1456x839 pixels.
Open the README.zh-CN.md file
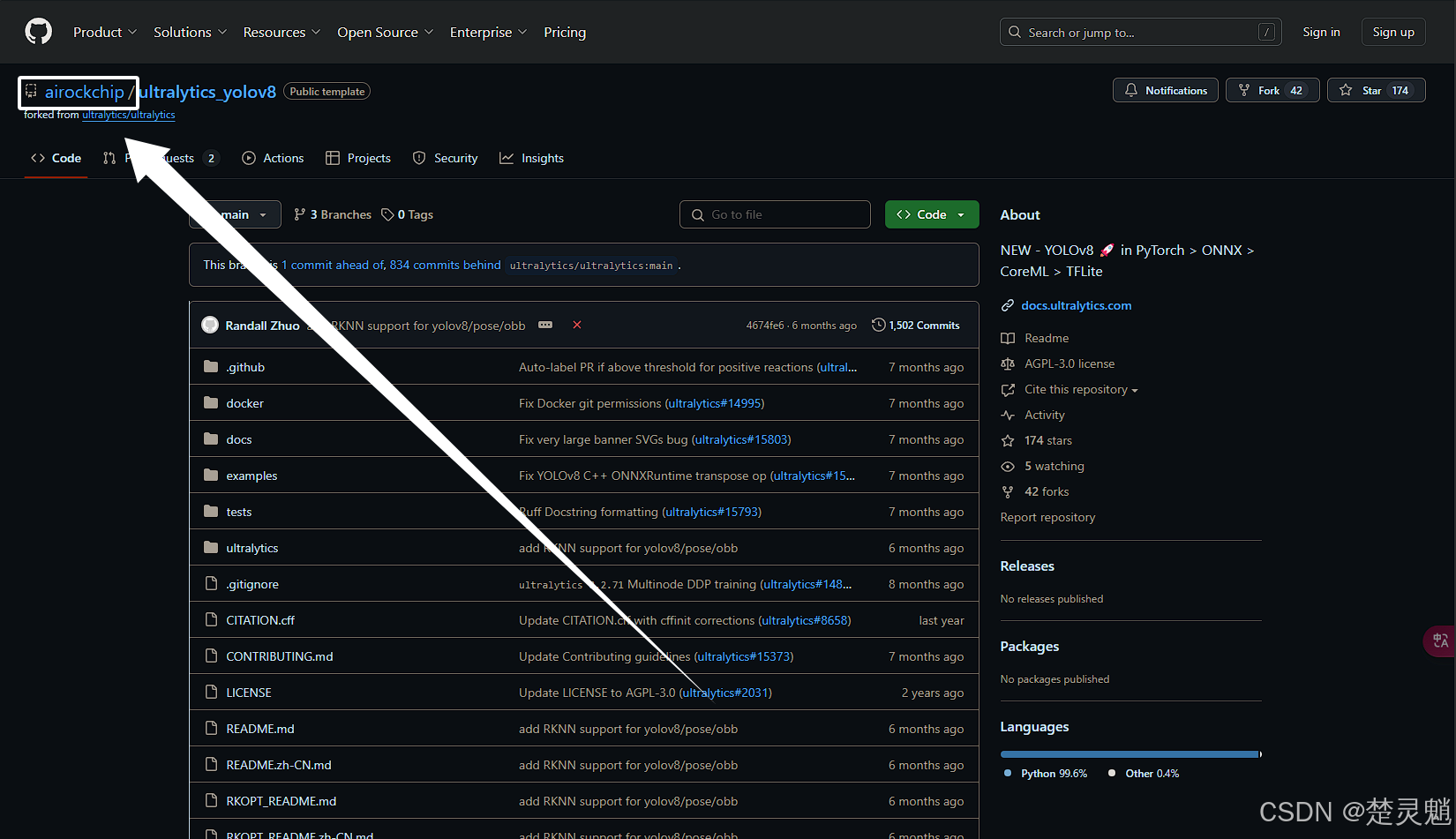click(279, 765)
